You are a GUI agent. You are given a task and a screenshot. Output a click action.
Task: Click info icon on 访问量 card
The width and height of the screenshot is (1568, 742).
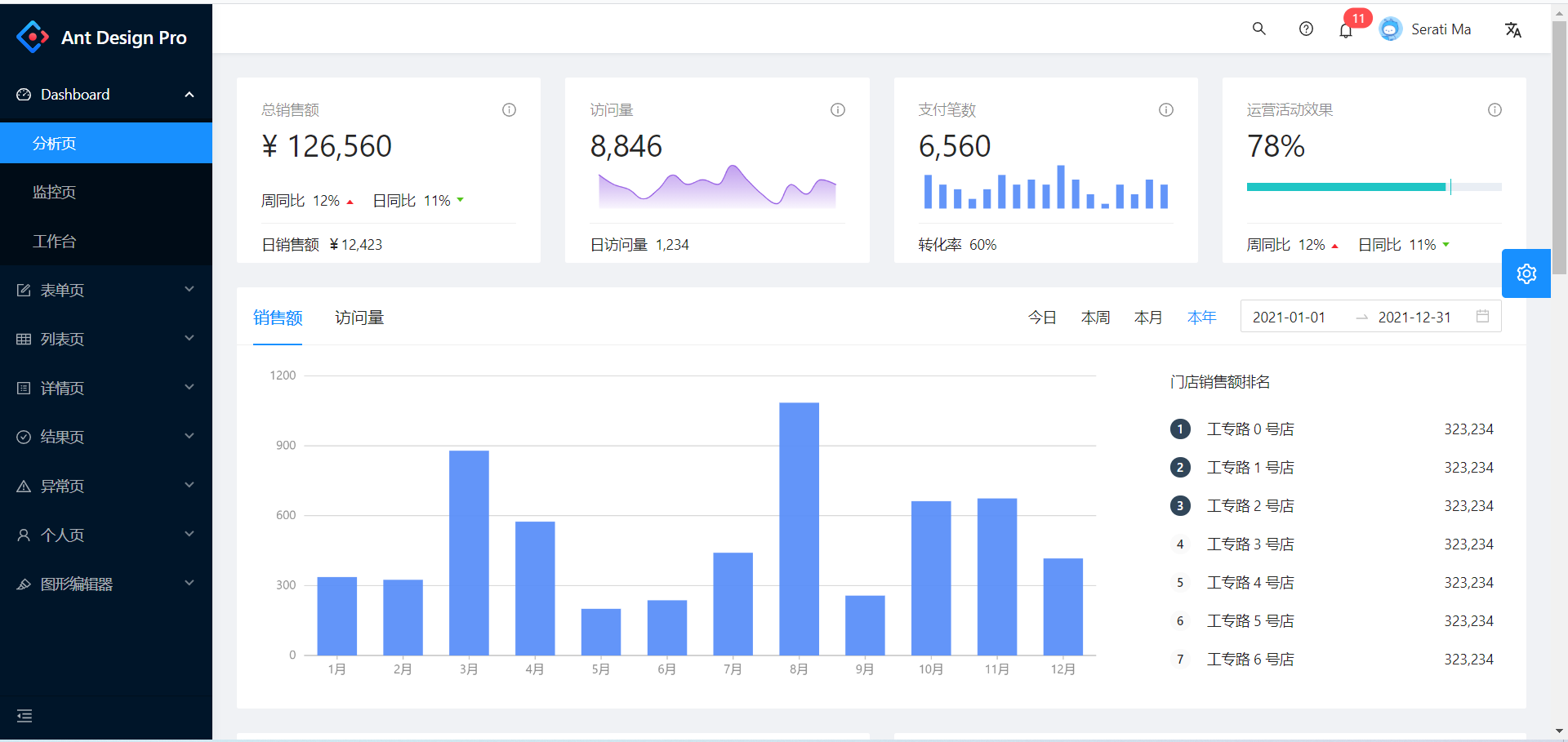click(837, 109)
